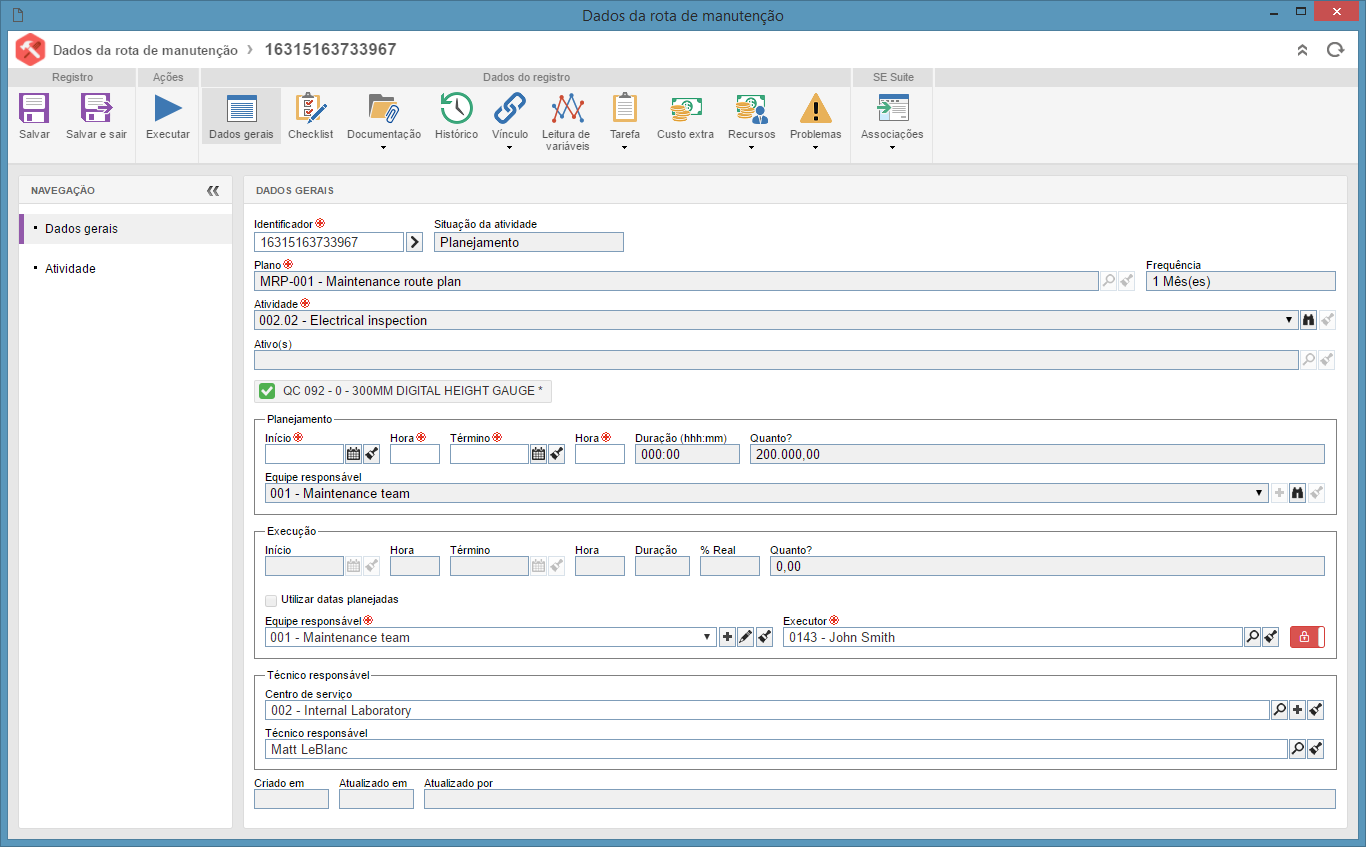This screenshot has height=847, width=1366.
Task: Open the calendar for Planejamento Início
Action: 353,454
